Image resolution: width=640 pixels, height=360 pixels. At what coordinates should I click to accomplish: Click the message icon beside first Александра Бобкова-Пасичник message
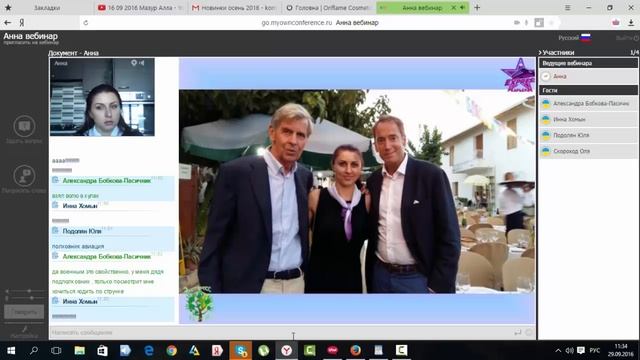point(56,180)
